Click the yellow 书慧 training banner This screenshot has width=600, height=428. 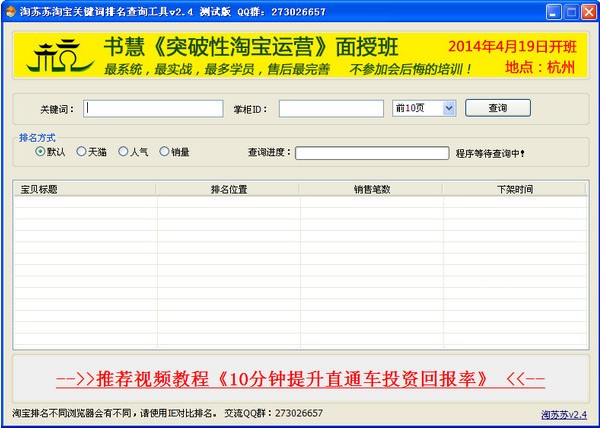301,55
